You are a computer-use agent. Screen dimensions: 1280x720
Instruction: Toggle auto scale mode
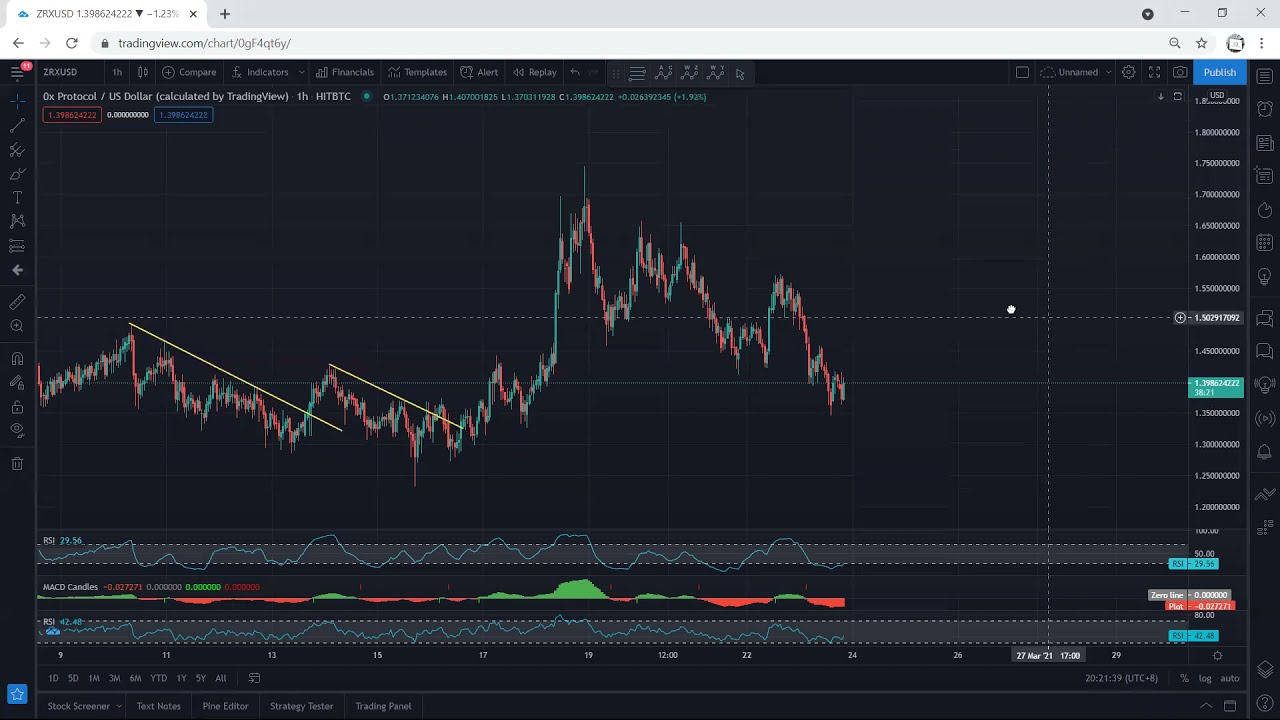click(x=1230, y=678)
